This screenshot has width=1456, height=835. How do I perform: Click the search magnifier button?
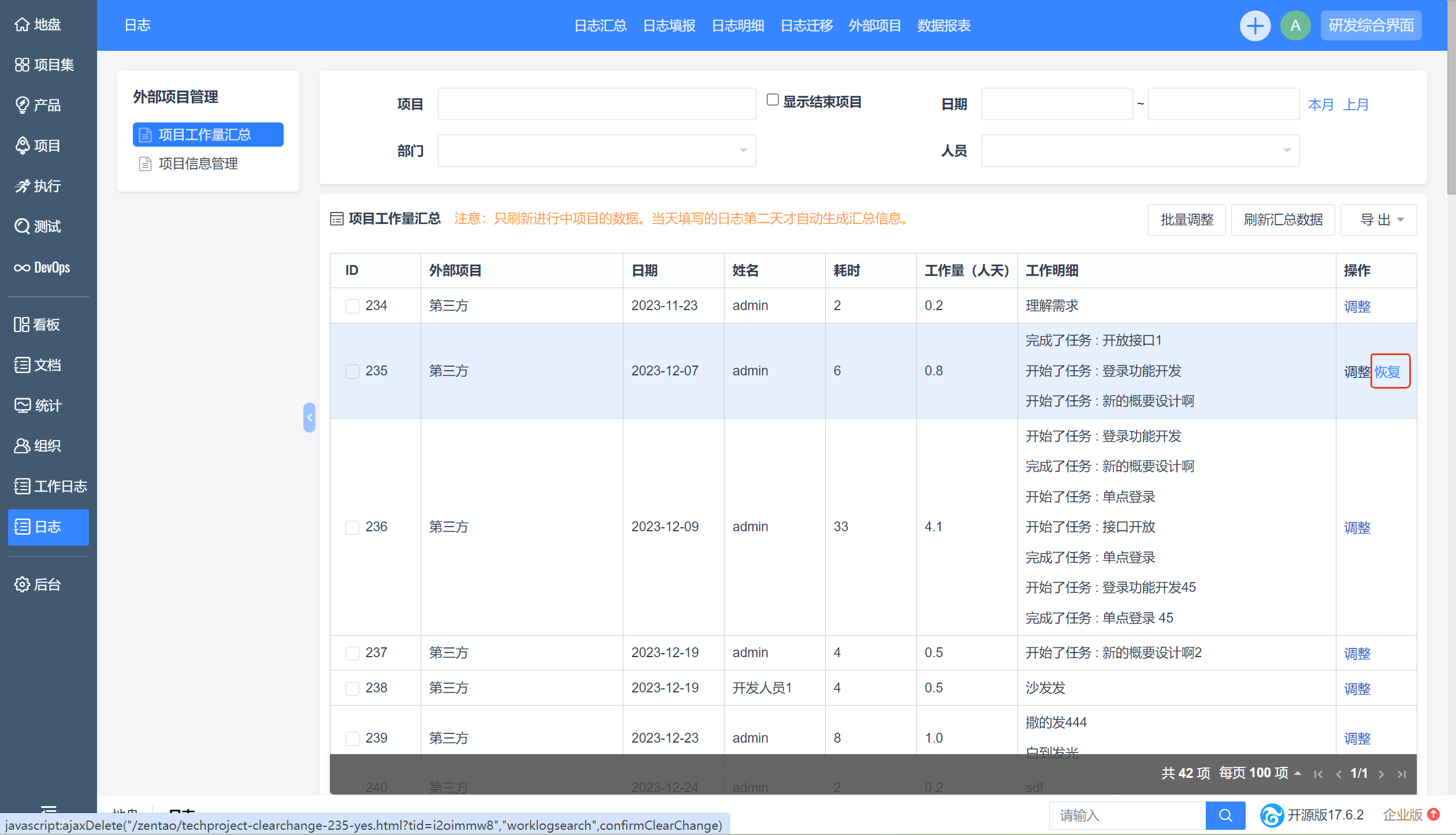[x=1225, y=815]
